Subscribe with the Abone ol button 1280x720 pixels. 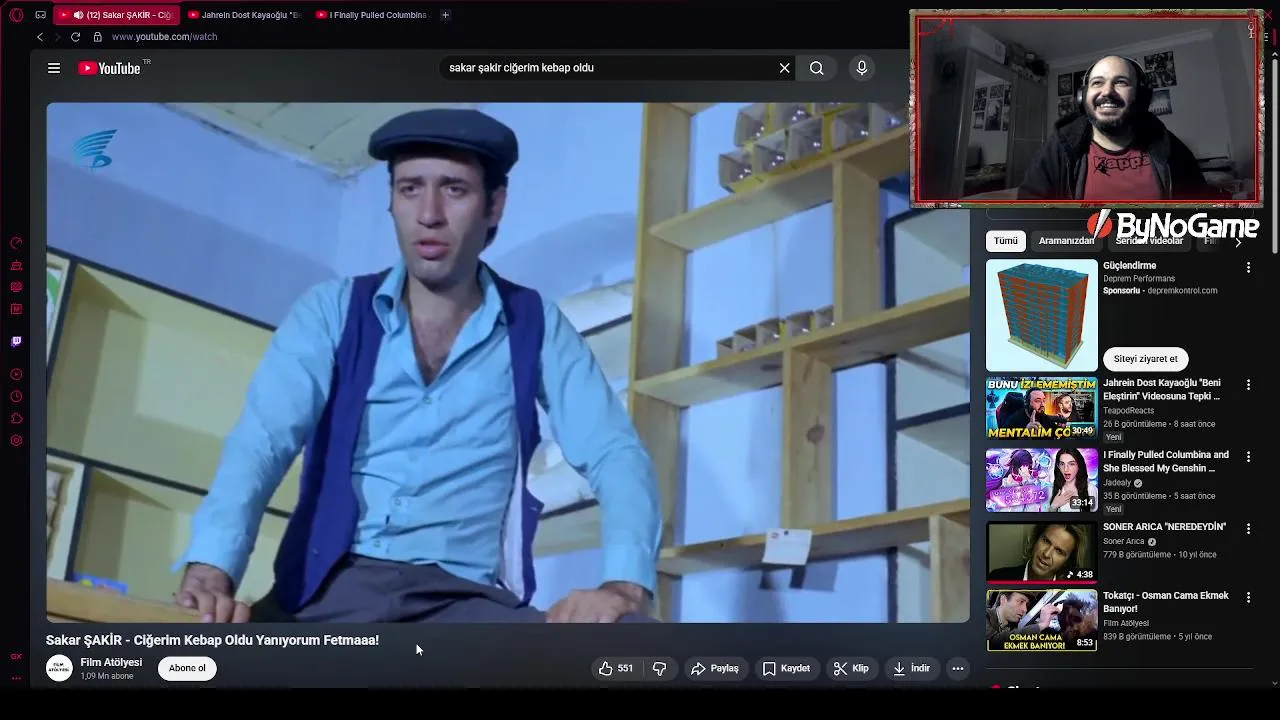(x=187, y=668)
